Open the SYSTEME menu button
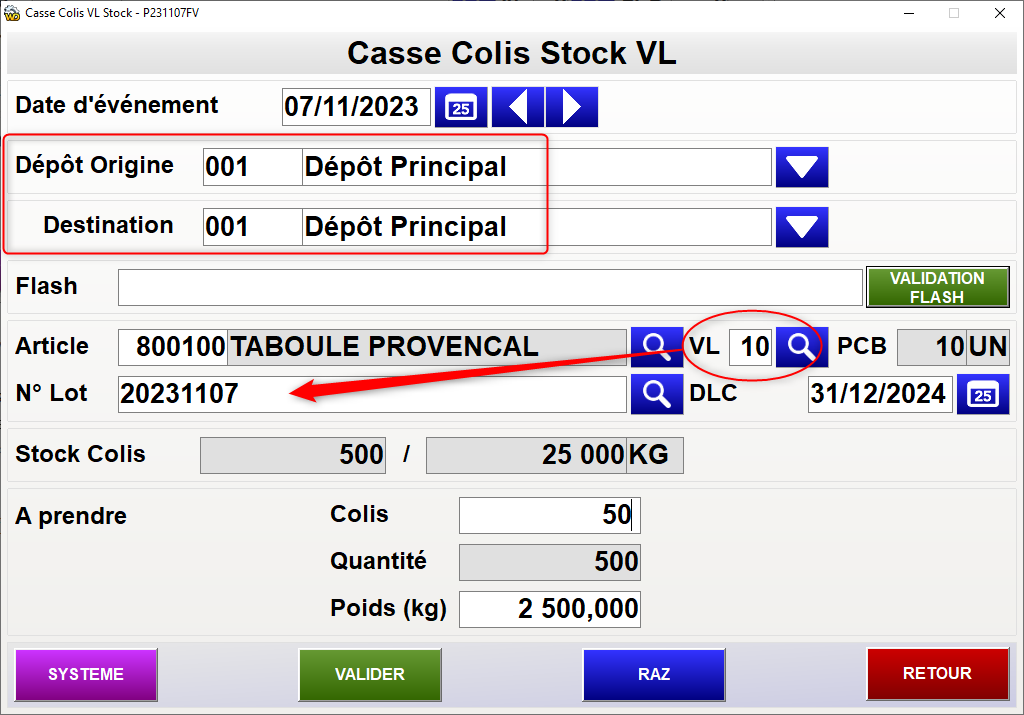 pyautogui.click(x=86, y=674)
